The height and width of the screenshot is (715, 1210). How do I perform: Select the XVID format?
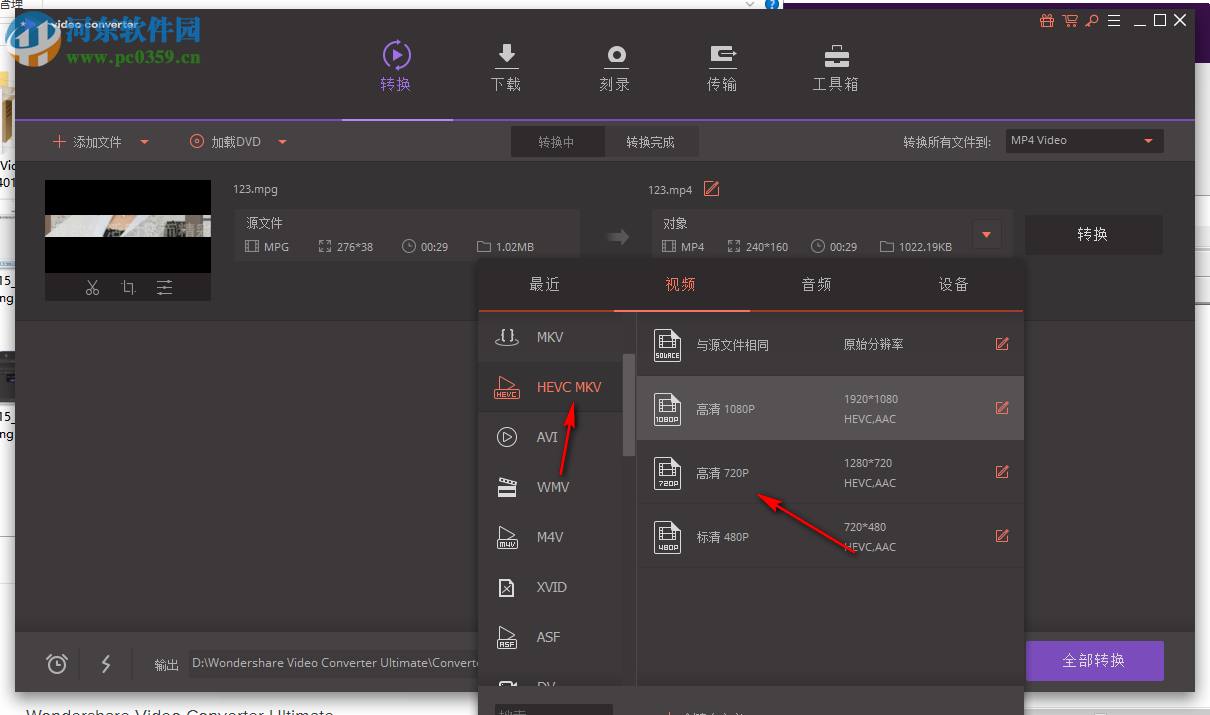tap(550, 587)
